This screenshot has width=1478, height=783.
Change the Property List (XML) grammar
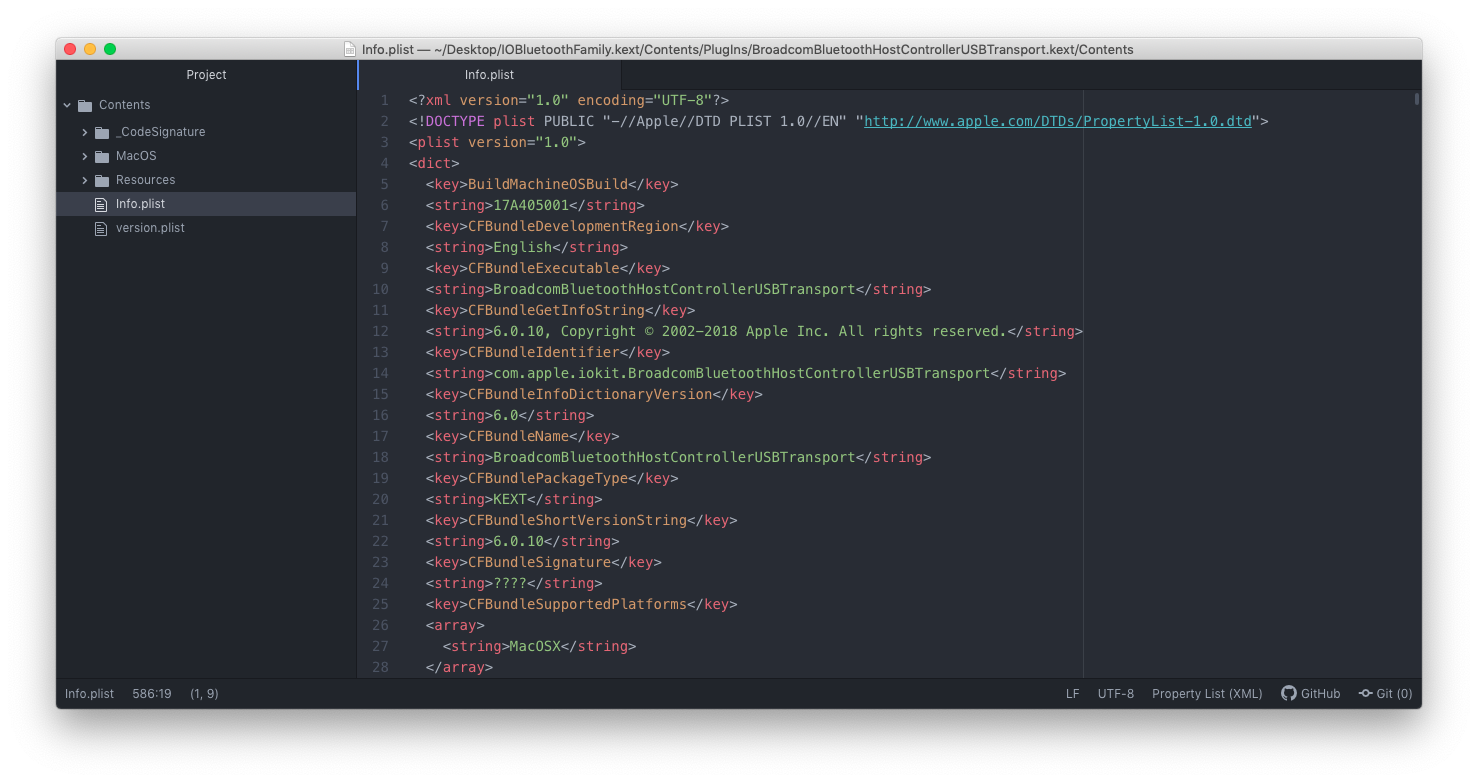point(1207,693)
